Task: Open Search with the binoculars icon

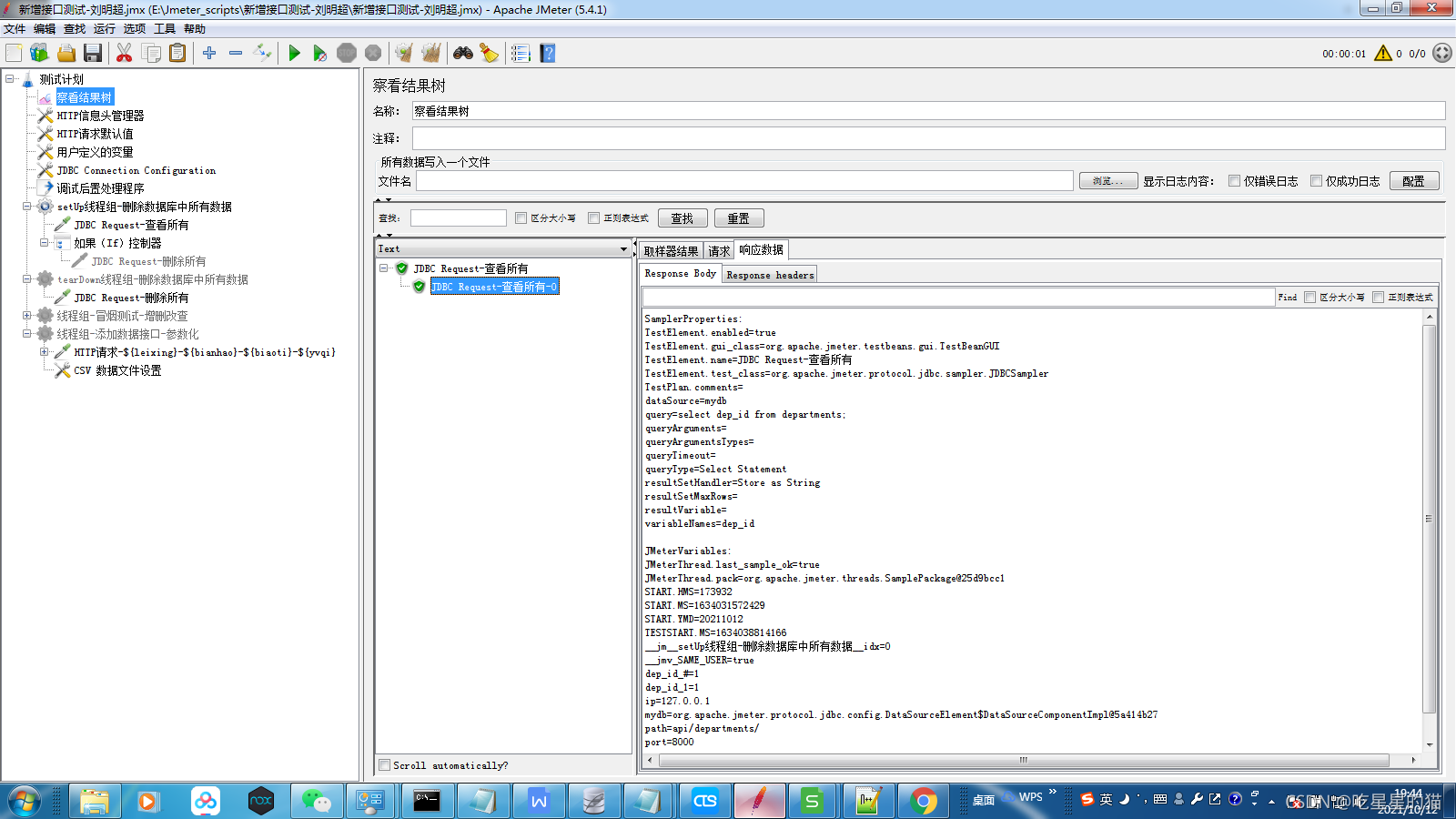Action: point(463,53)
